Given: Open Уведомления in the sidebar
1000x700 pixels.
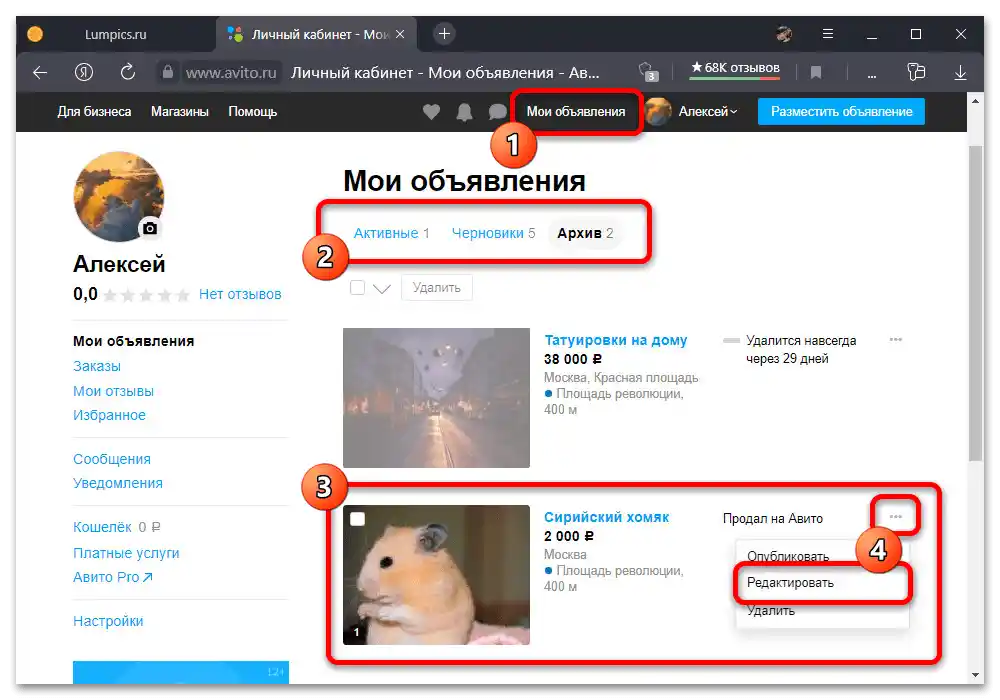Looking at the screenshot, I should coord(117,483).
